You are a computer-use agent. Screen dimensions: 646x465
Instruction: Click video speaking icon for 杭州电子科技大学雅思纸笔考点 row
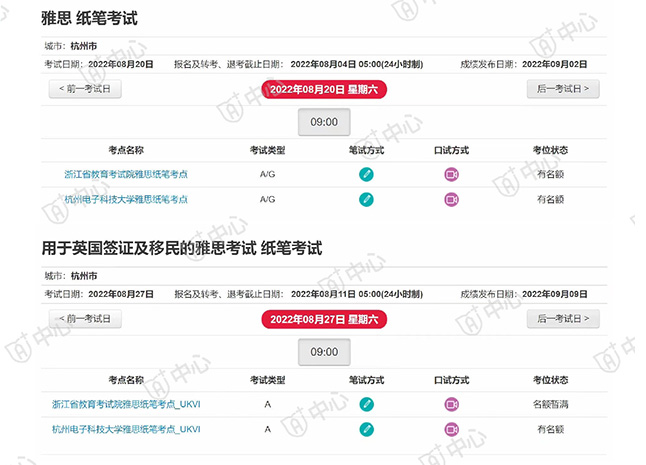pos(452,199)
